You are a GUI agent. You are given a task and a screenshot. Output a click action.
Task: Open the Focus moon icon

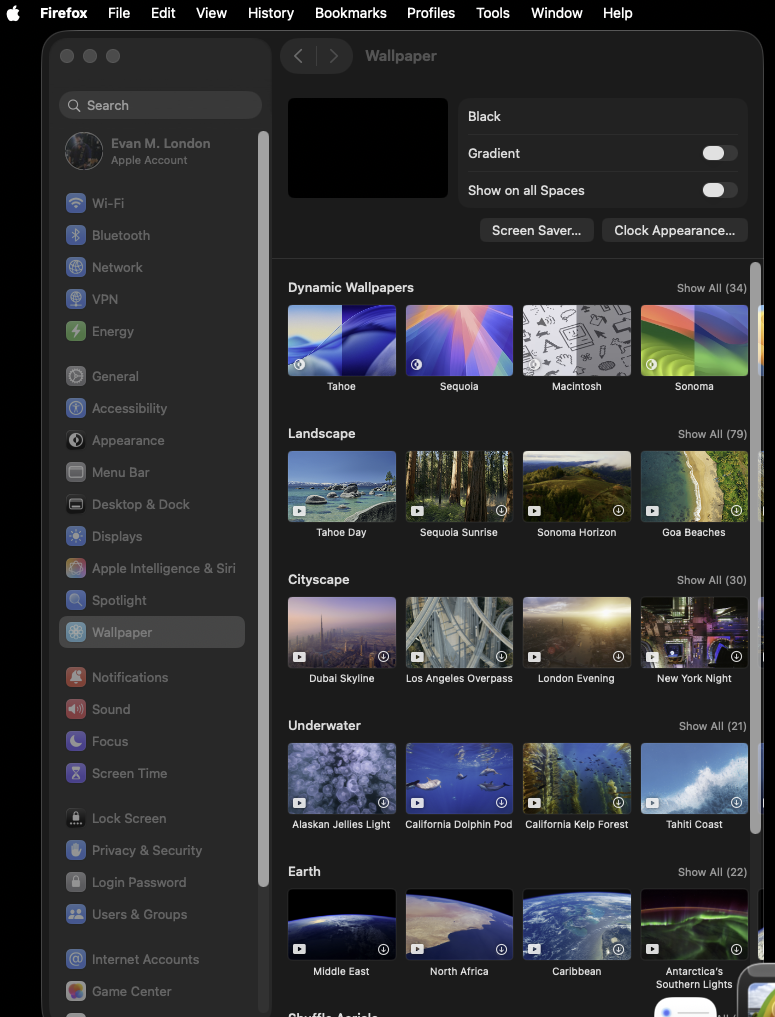pos(76,741)
